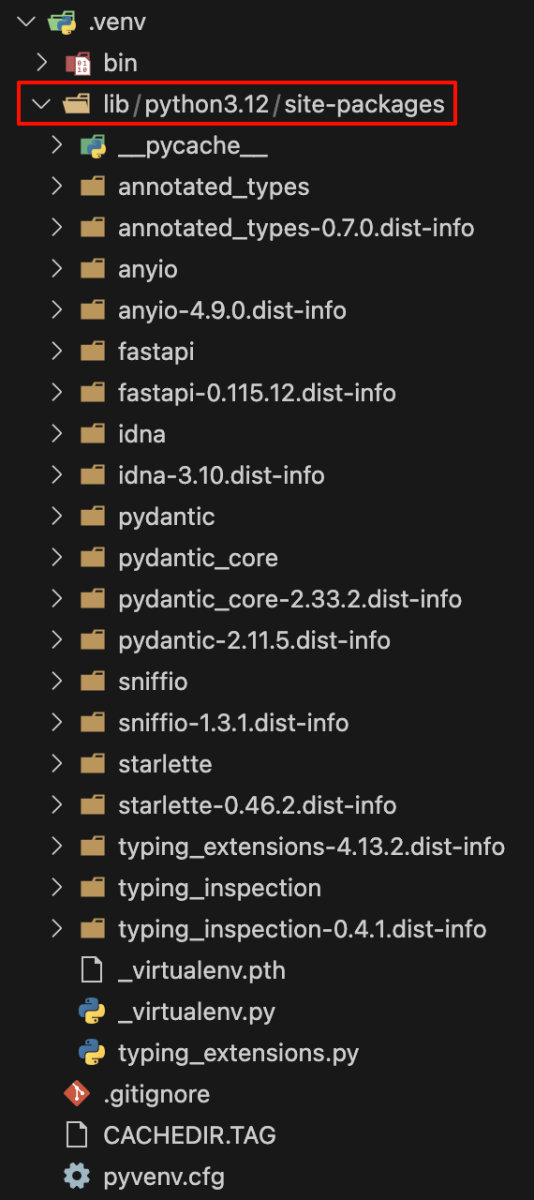Select typing_inspection-0.4.1.dist-info folder
534x1200 pixels.
tap(267, 929)
